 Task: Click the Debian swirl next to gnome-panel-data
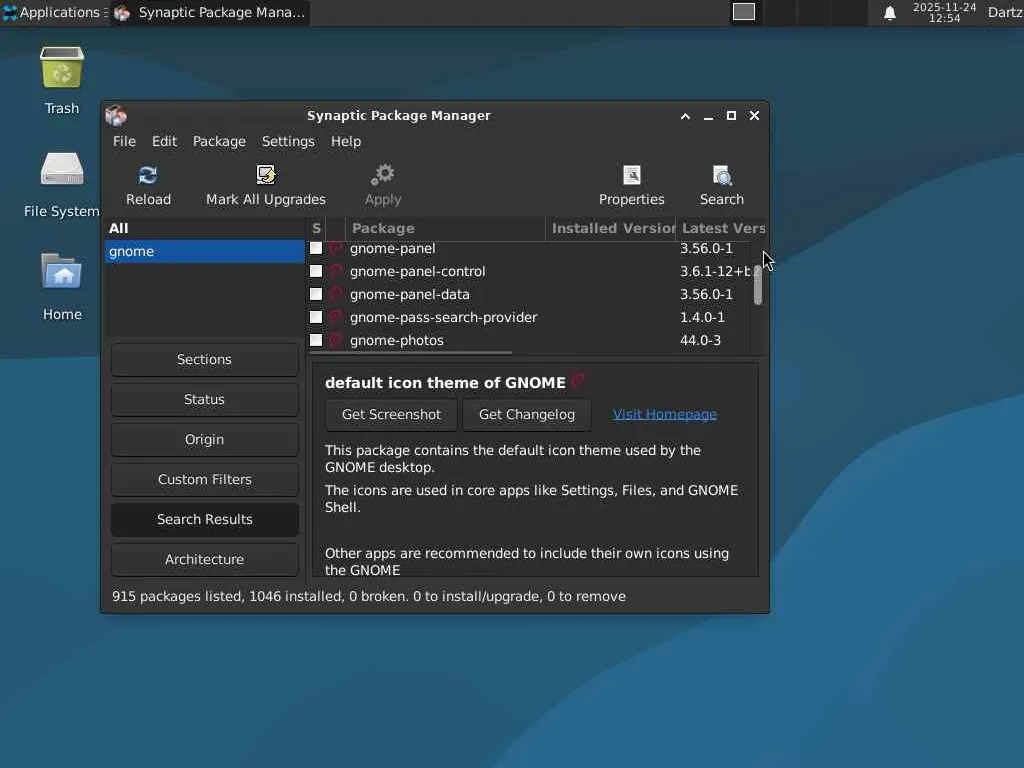[336, 294]
